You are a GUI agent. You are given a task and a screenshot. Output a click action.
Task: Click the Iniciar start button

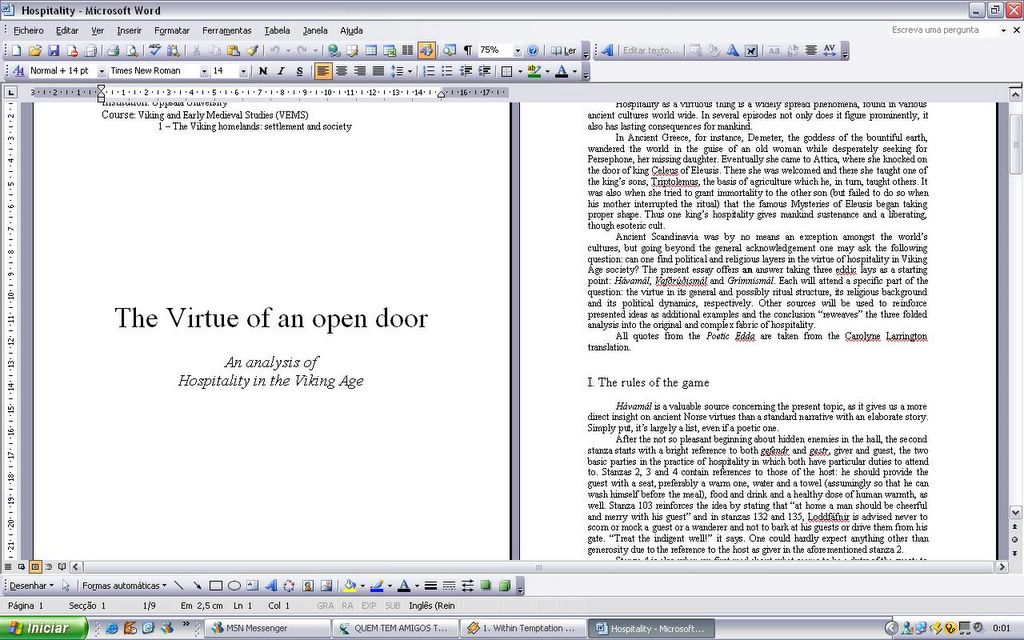pos(43,628)
